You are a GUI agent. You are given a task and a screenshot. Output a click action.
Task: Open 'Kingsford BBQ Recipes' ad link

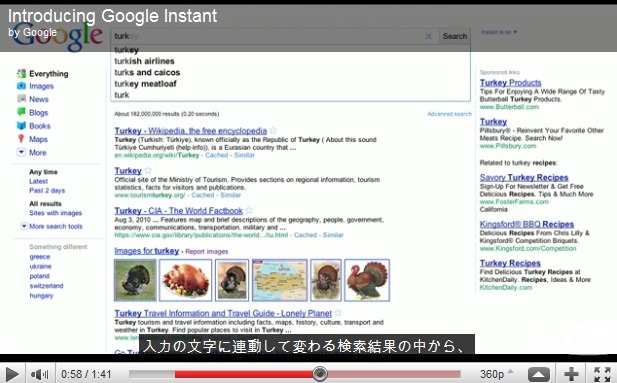(x=526, y=224)
